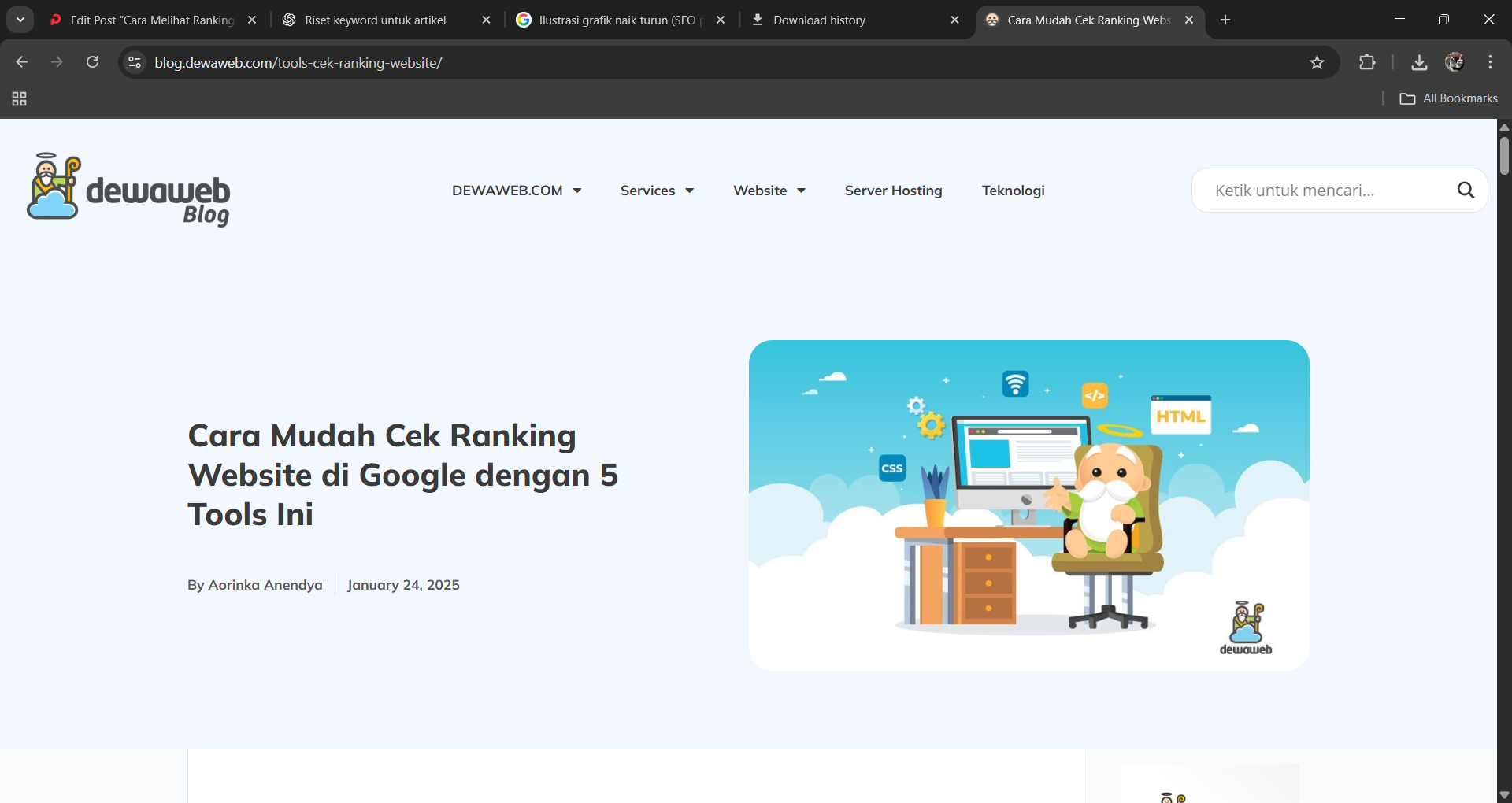This screenshot has width=1512, height=803.
Task: Click the scrollbar up arrow
Action: 1504,127
